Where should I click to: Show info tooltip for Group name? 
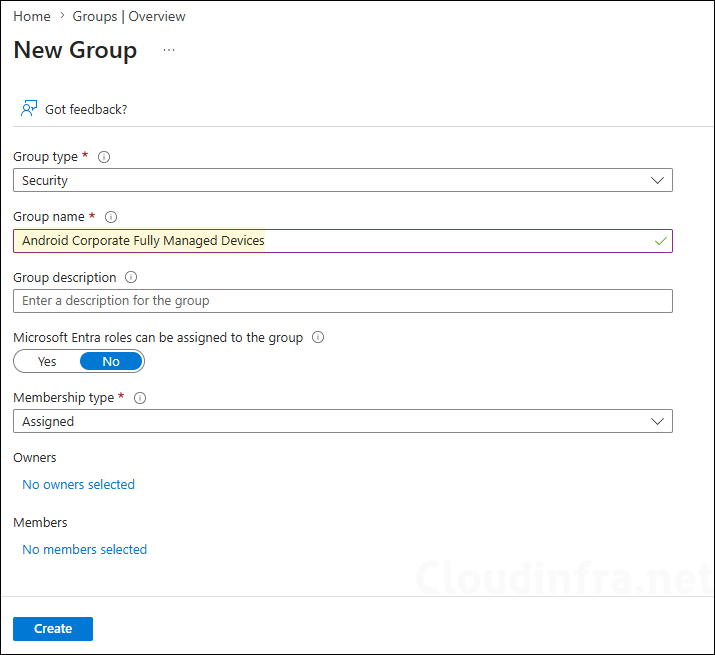111,217
